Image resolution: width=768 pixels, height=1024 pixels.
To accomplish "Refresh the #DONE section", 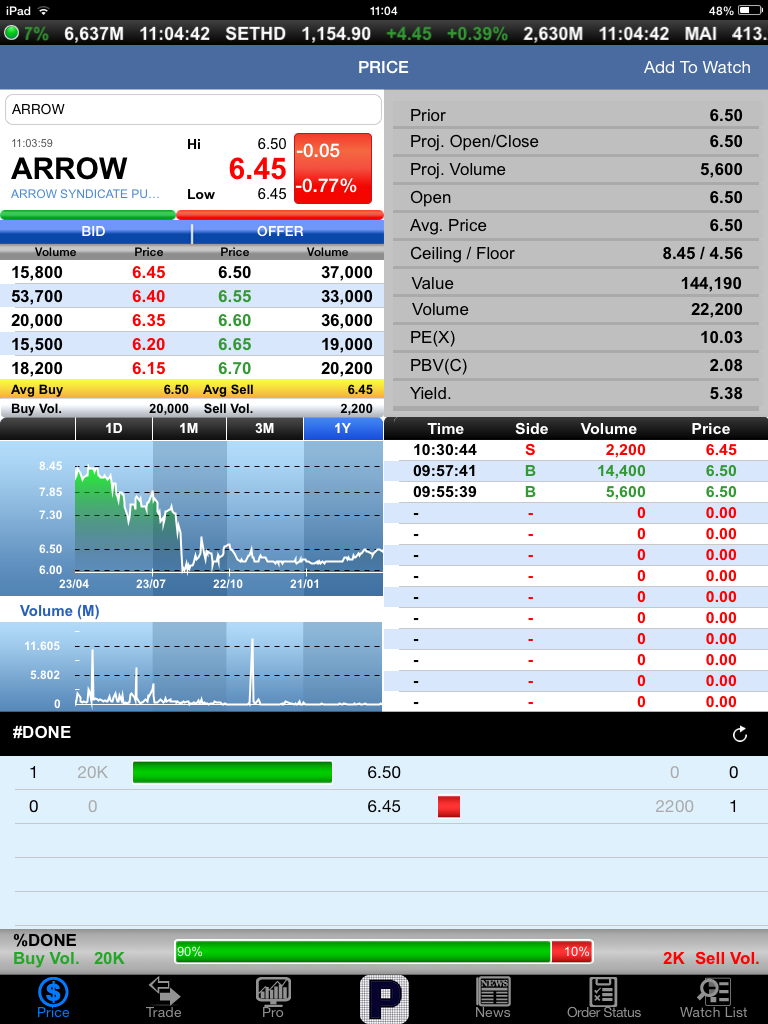I will (739, 734).
